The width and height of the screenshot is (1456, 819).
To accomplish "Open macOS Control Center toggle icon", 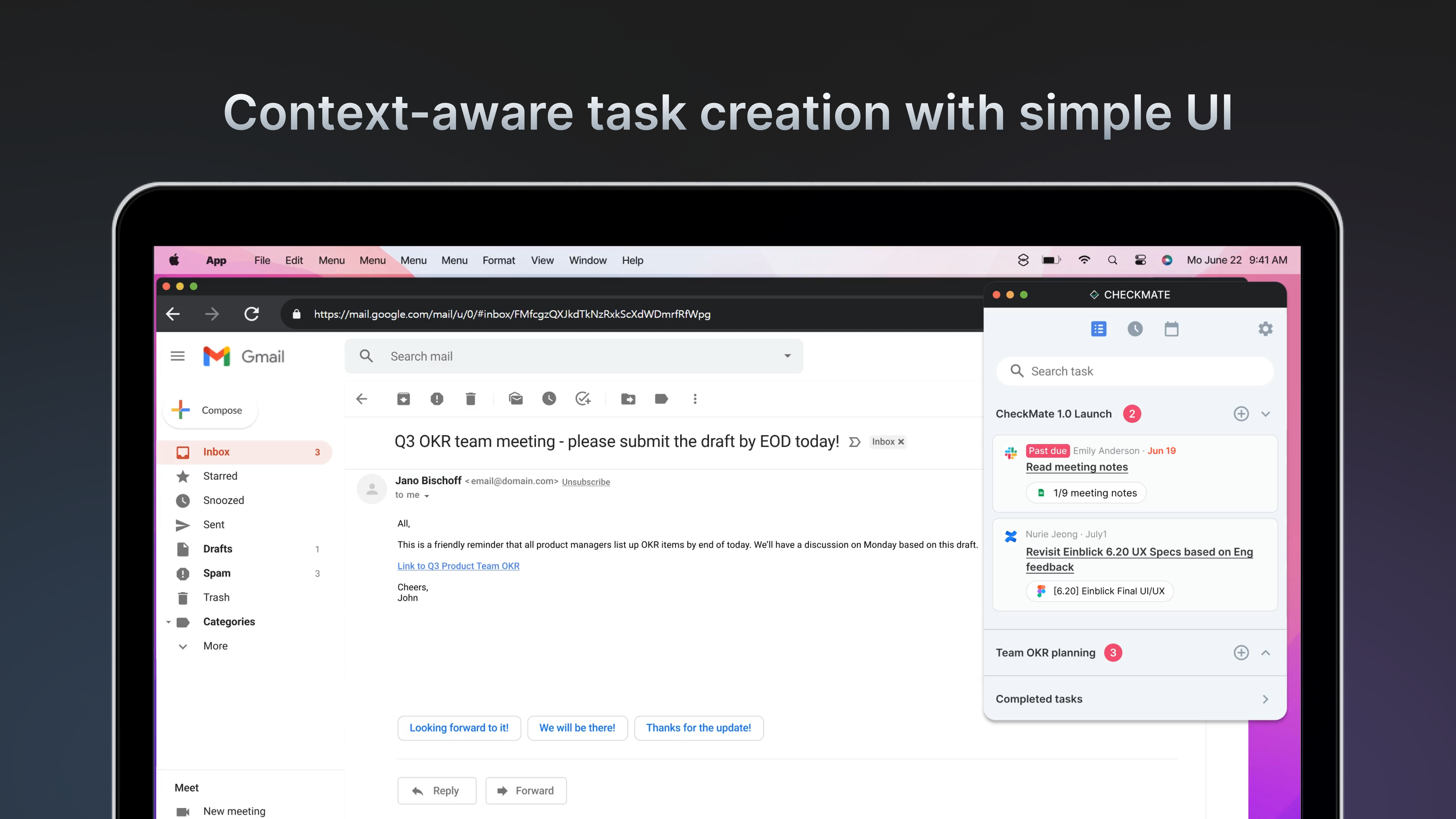I will [x=1140, y=260].
